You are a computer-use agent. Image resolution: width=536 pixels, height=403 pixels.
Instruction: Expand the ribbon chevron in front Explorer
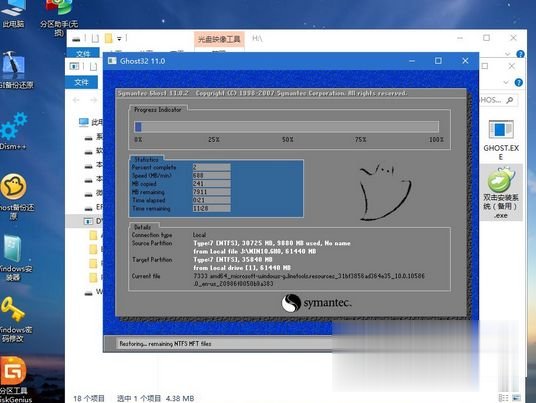(506, 82)
